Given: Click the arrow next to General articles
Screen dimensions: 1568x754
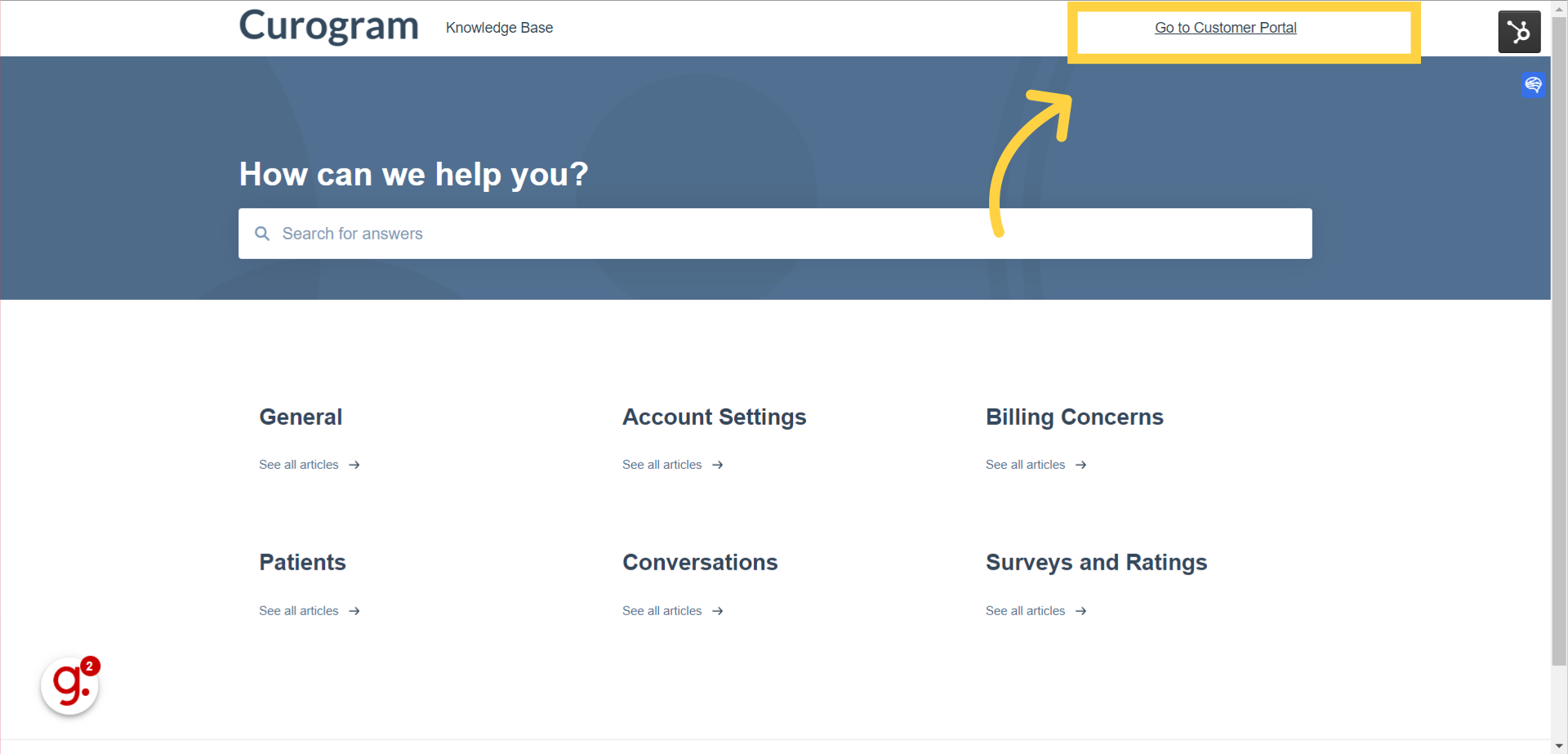Looking at the screenshot, I should [354, 465].
